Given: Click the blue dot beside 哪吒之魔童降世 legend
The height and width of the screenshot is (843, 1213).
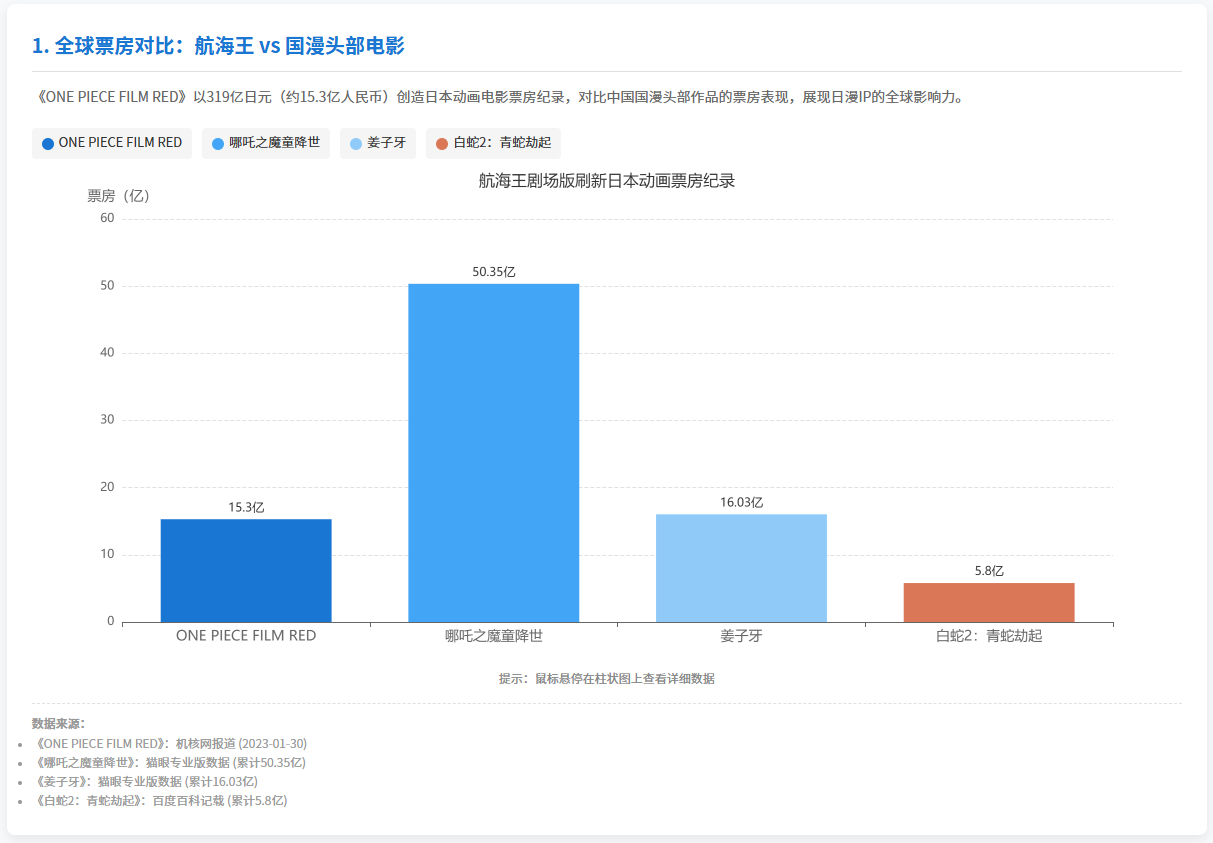Looking at the screenshot, I should coord(218,143).
